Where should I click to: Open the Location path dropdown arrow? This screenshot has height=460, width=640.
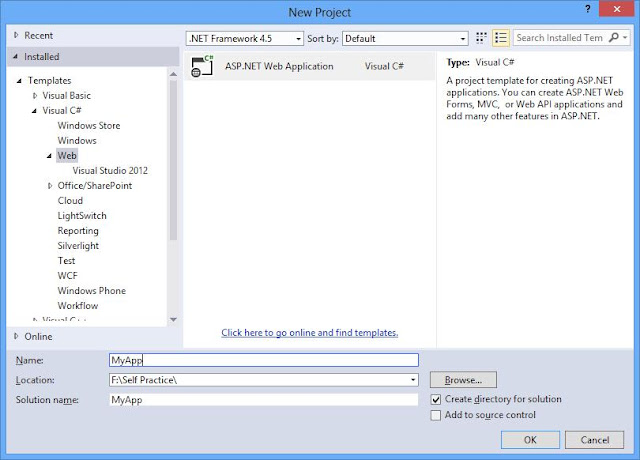pyautogui.click(x=413, y=380)
